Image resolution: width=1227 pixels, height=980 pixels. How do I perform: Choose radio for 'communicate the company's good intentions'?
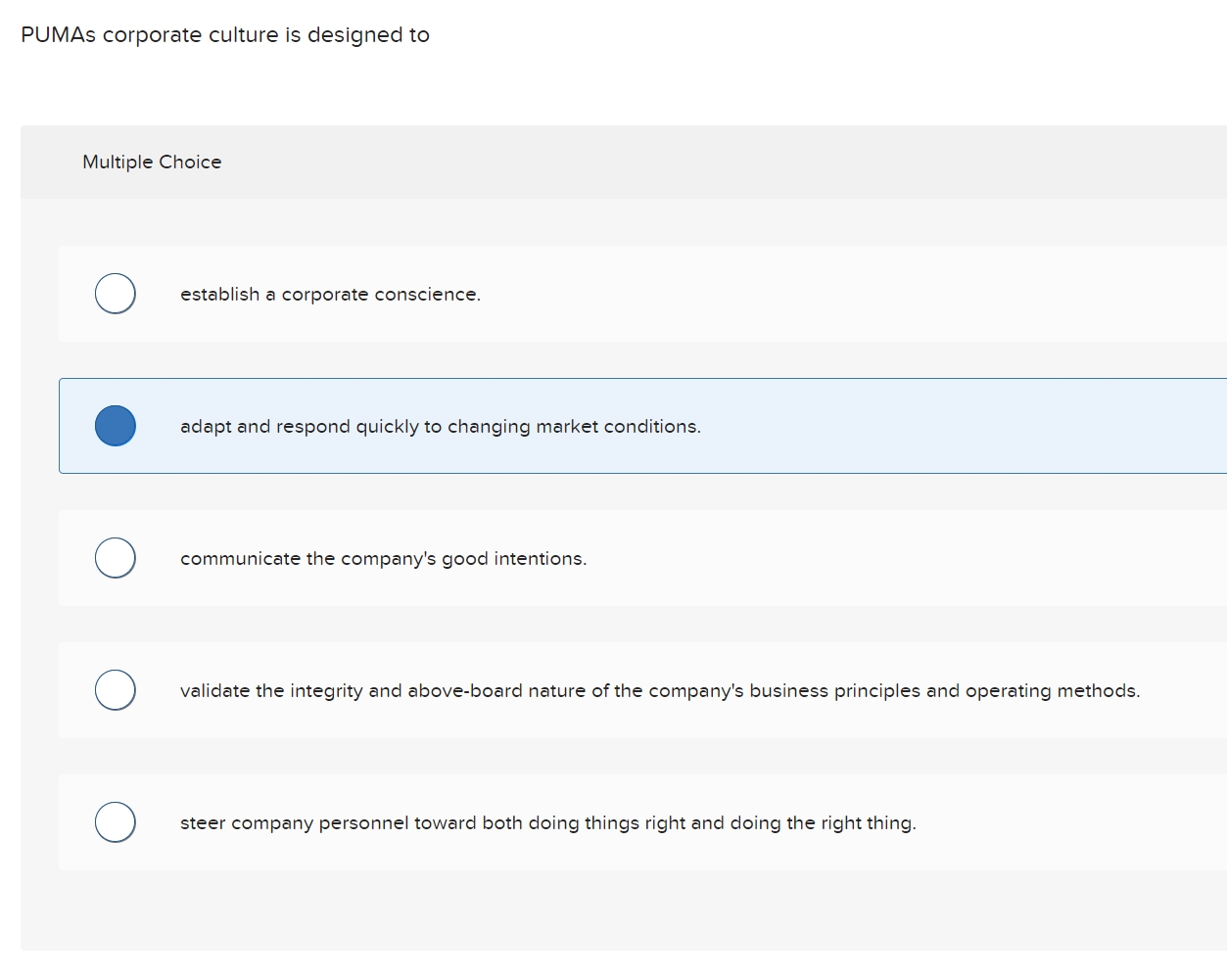pyautogui.click(x=116, y=558)
